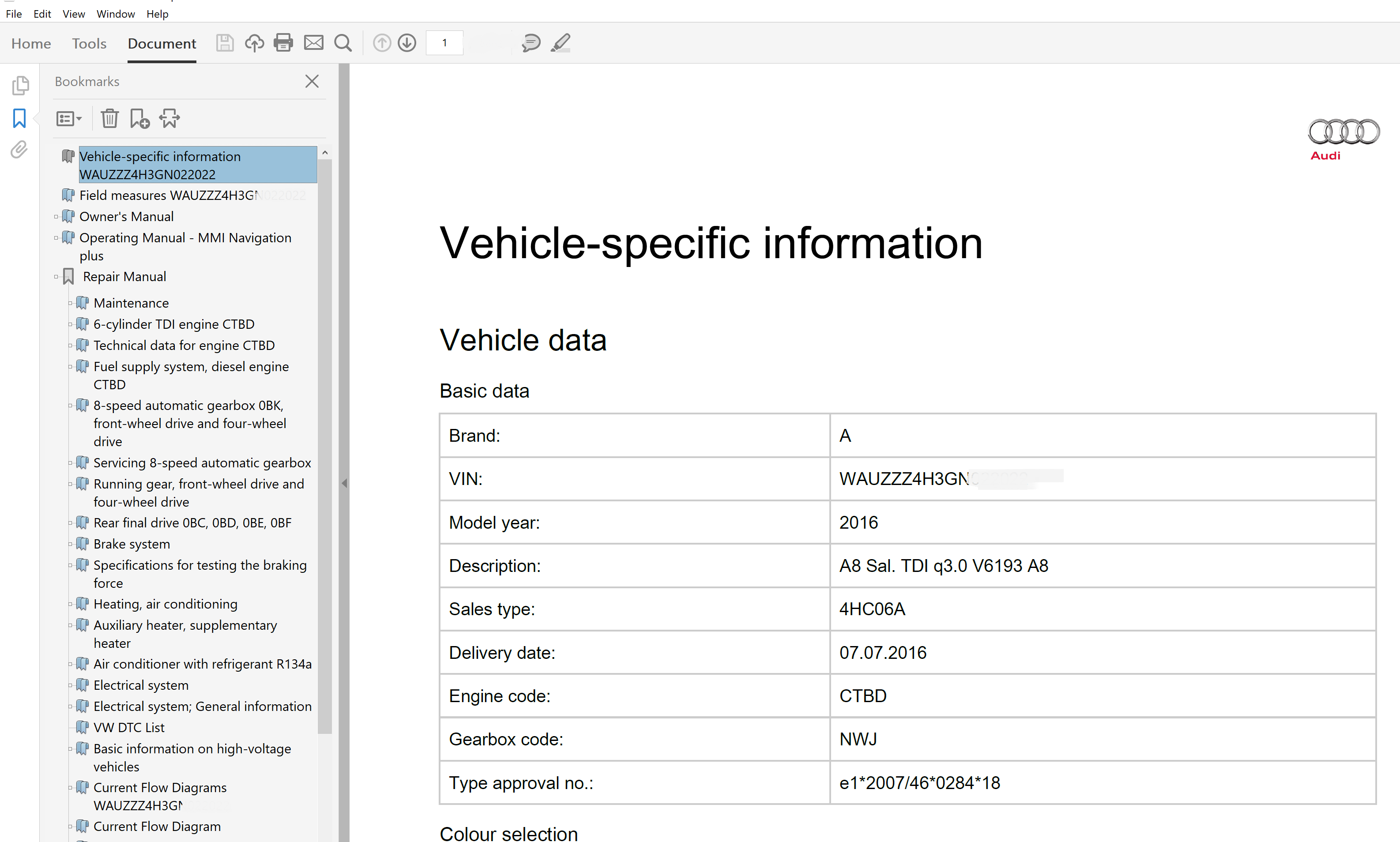Open the Attachments panel

pyautogui.click(x=19, y=149)
